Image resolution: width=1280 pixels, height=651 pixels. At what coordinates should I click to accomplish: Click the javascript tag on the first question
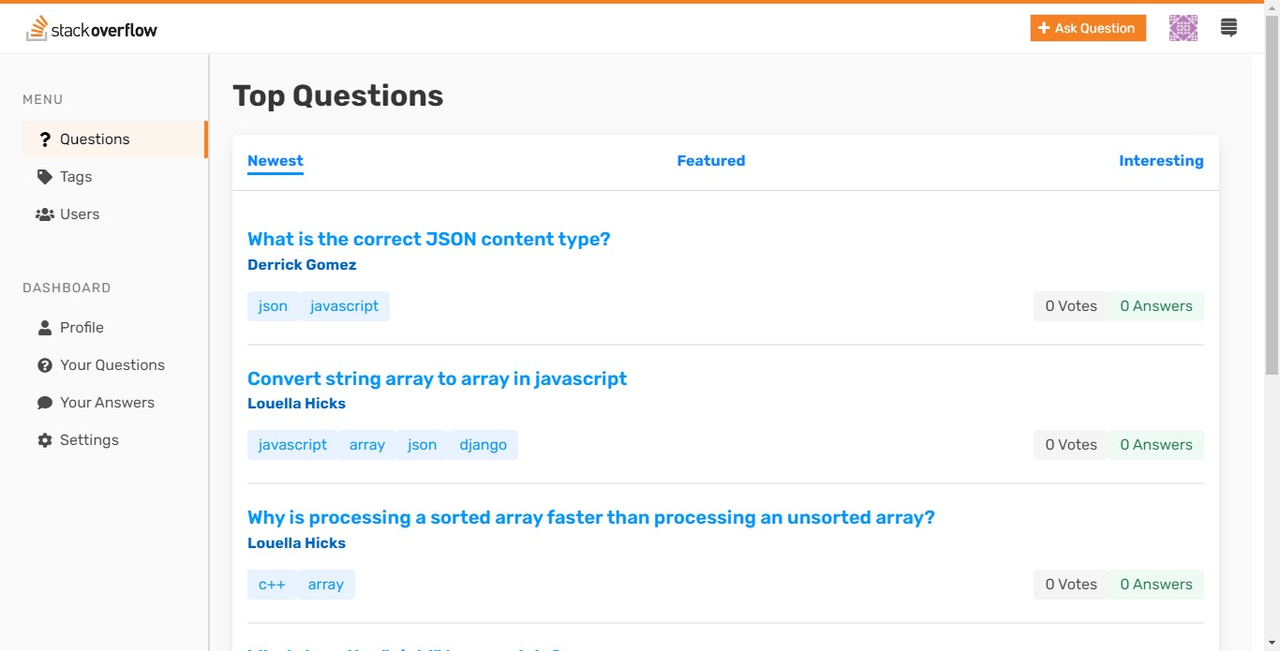coord(344,306)
